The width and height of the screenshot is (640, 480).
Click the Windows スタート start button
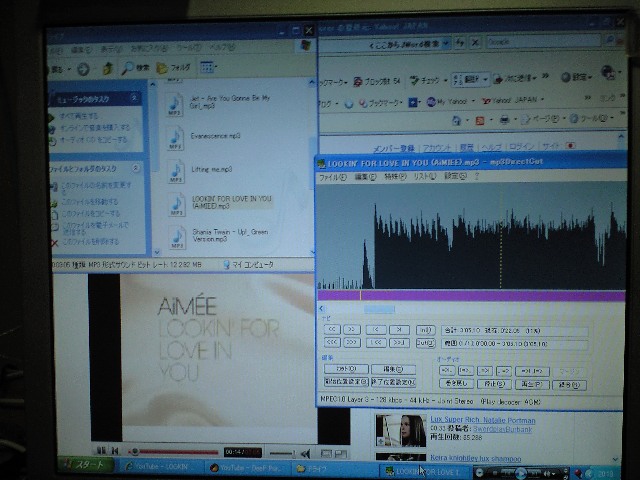tap(86, 465)
